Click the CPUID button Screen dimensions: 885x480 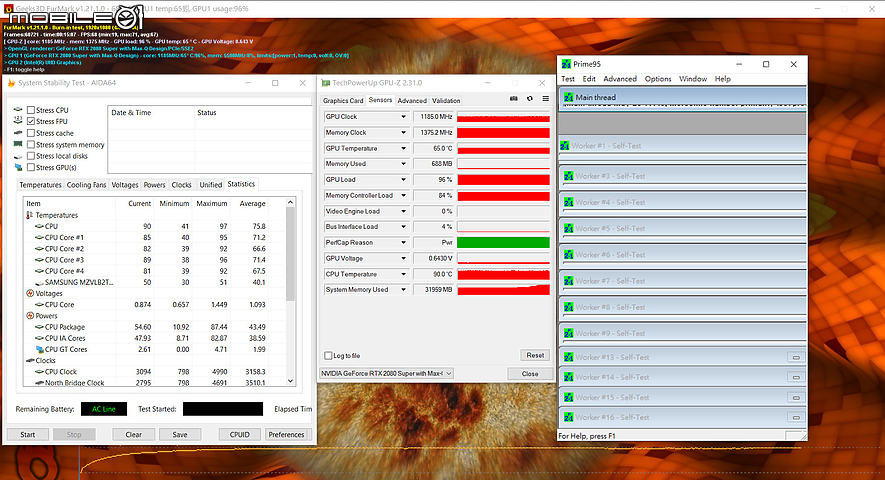pos(240,434)
